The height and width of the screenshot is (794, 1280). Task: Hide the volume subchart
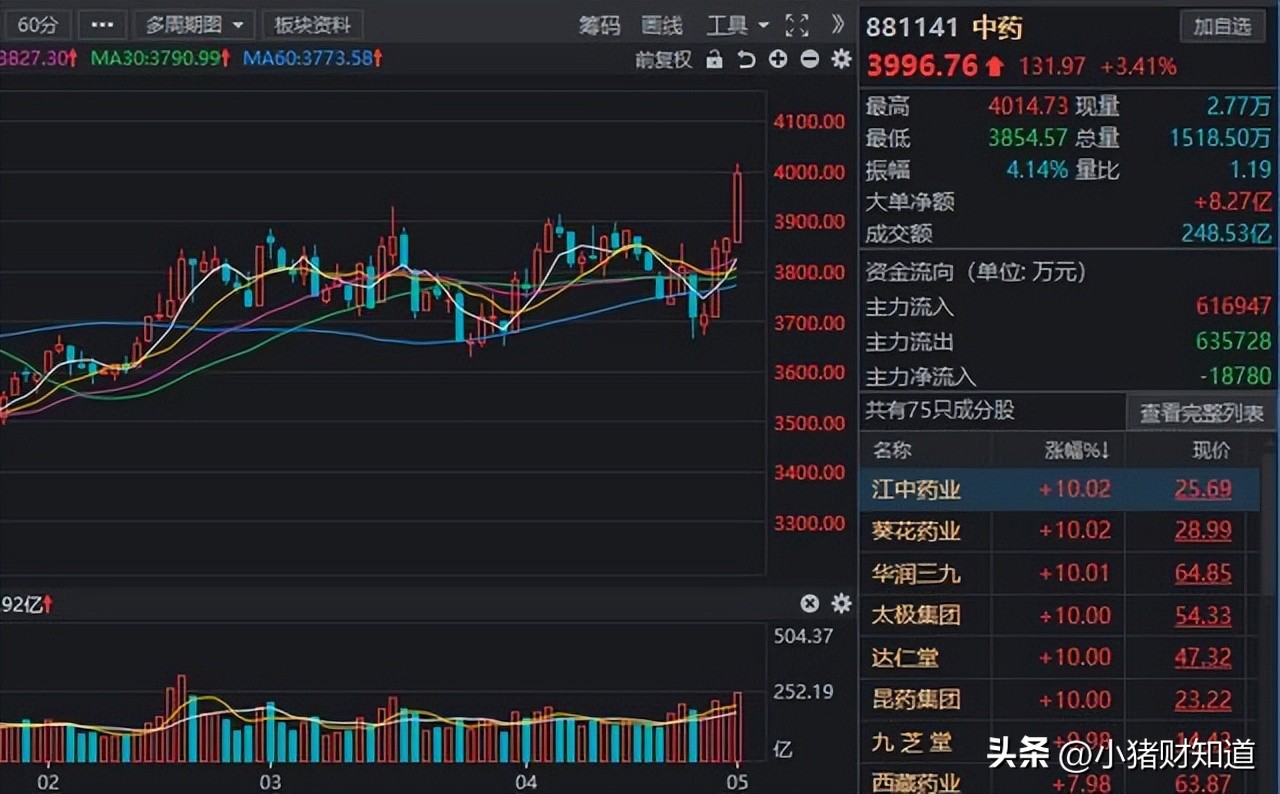(x=810, y=604)
